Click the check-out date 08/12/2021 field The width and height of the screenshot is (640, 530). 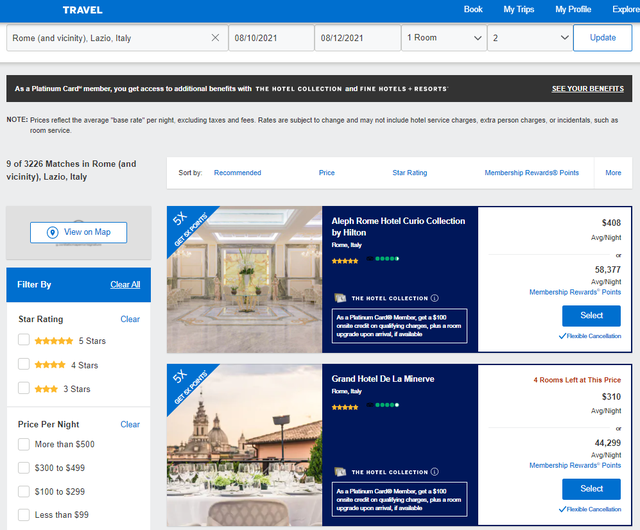[x=358, y=38]
